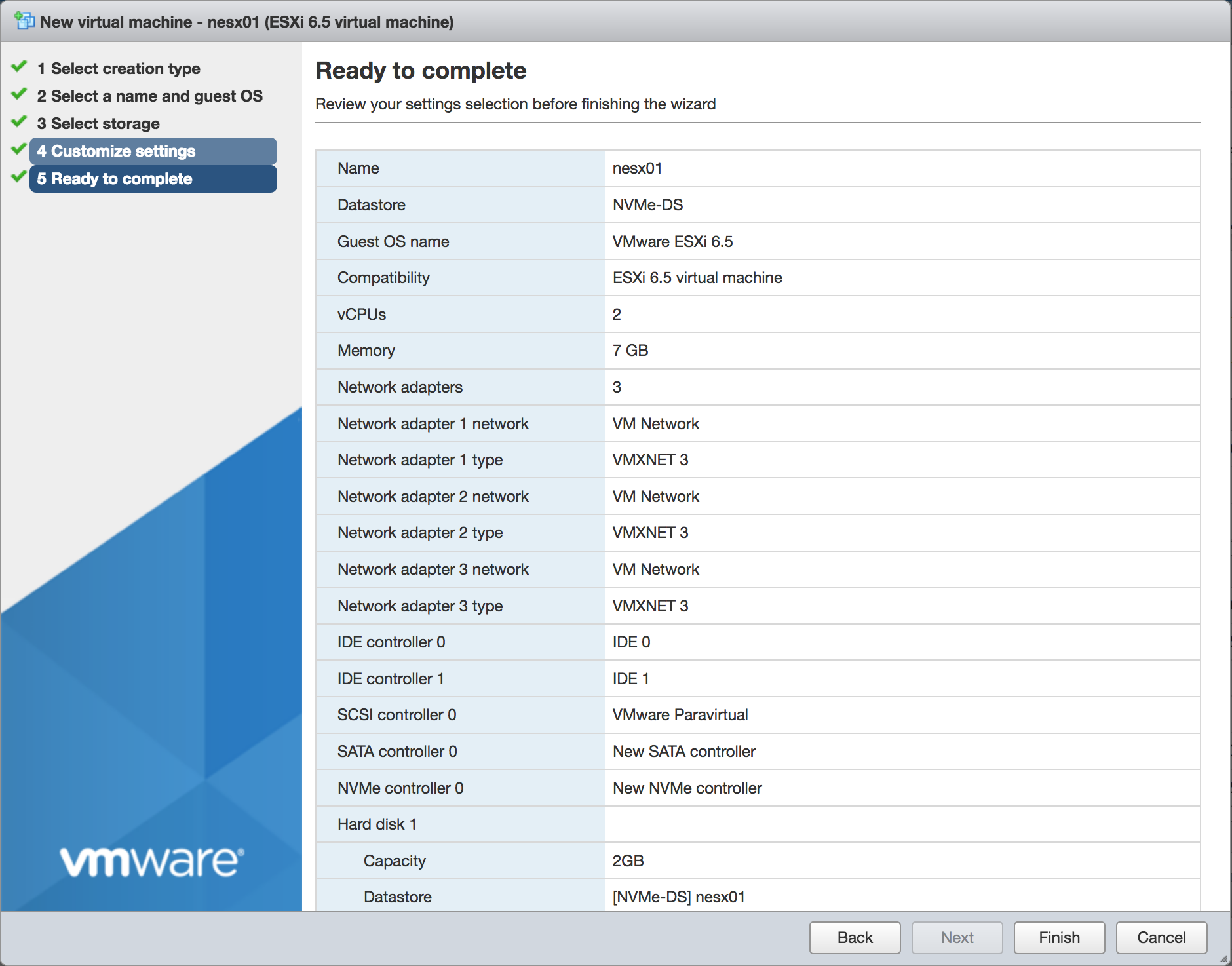
Task: Click the SATA controller 0 row label
Action: click(x=397, y=752)
